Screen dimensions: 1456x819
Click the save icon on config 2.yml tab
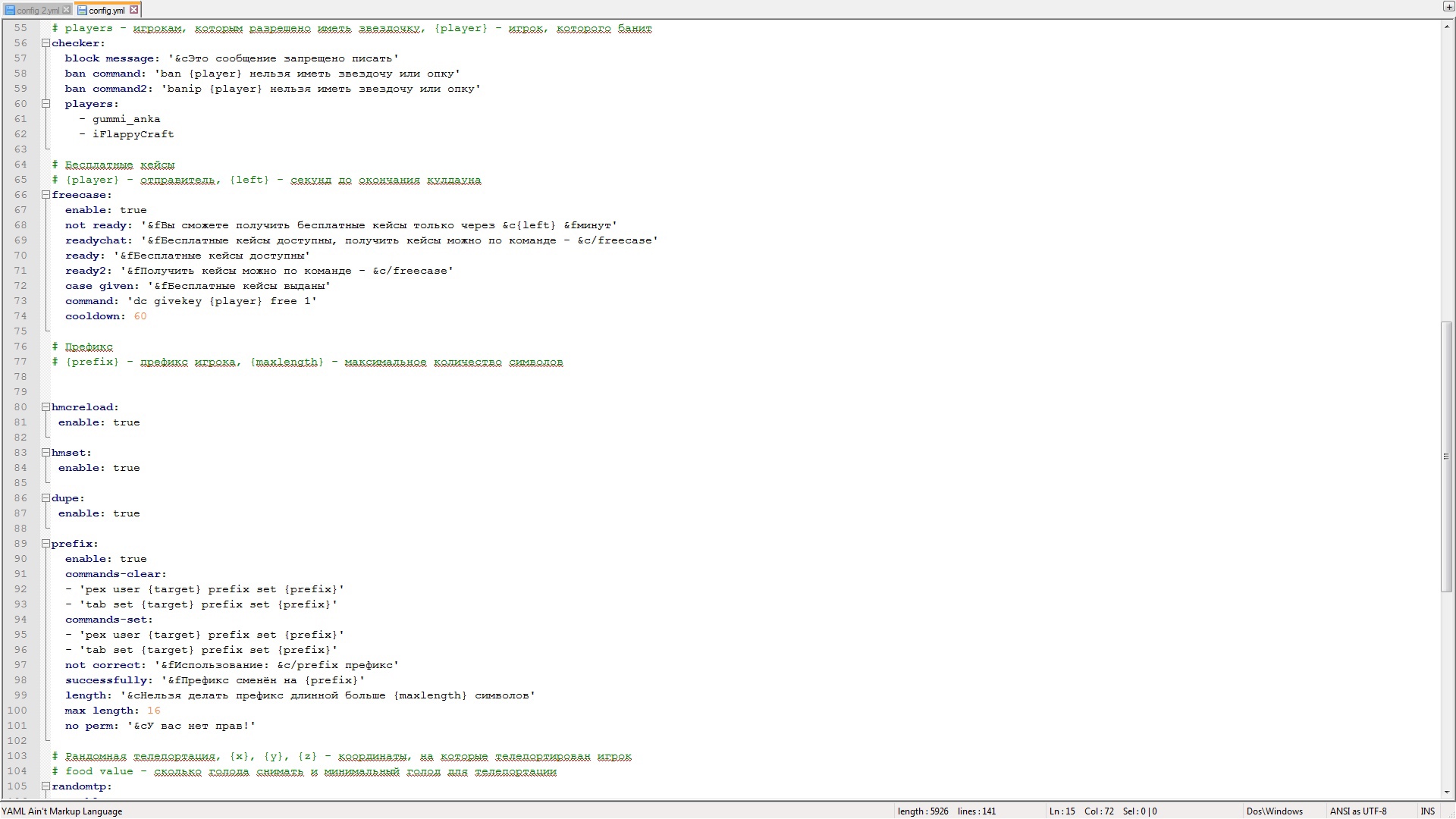[x=10, y=11]
